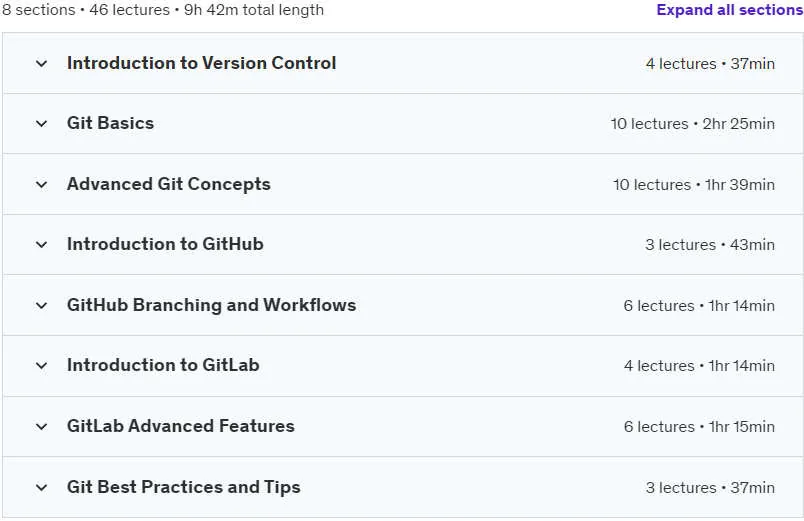The image size is (804, 521).
Task: Select the Introduction to GitHub title
Action: click(x=165, y=244)
